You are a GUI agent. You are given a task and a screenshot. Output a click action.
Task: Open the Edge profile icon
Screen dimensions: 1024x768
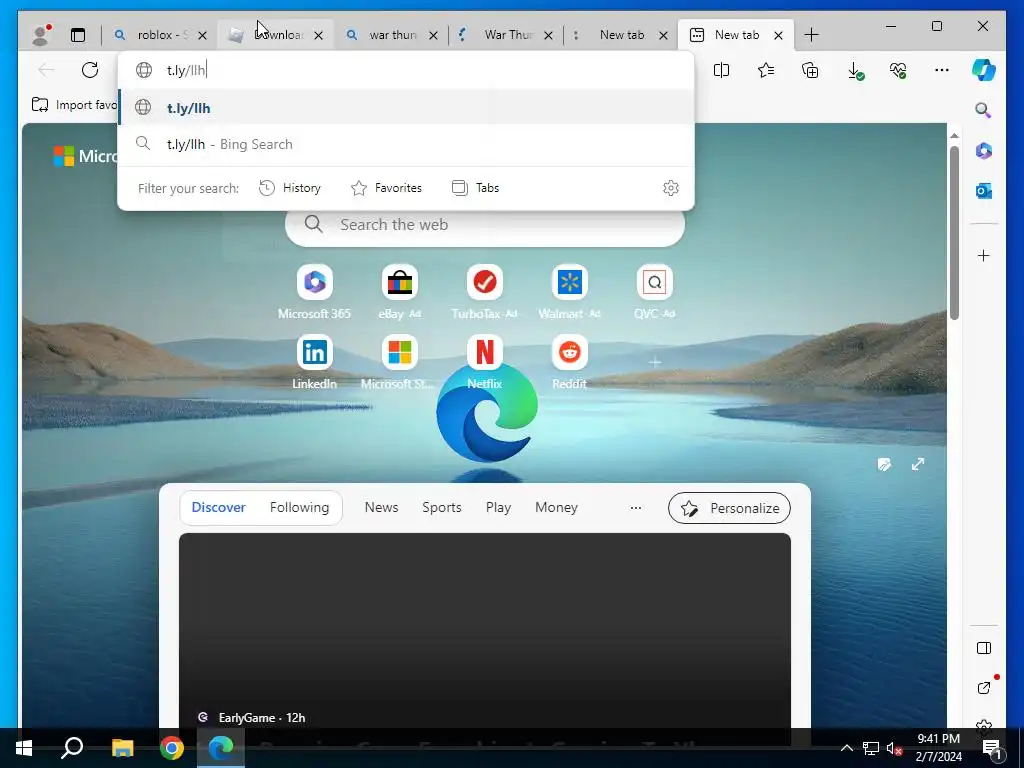(x=41, y=35)
